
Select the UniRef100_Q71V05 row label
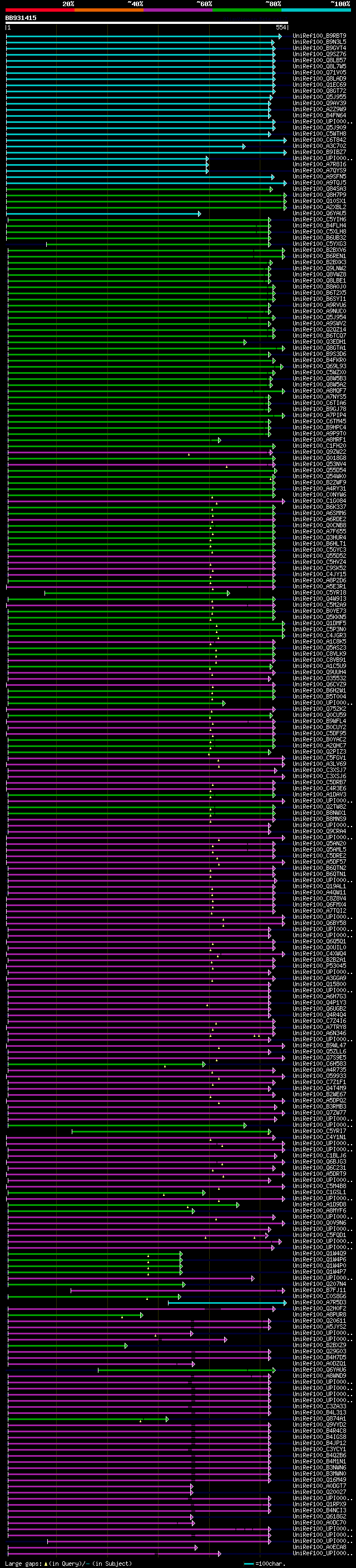click(319, 72)
